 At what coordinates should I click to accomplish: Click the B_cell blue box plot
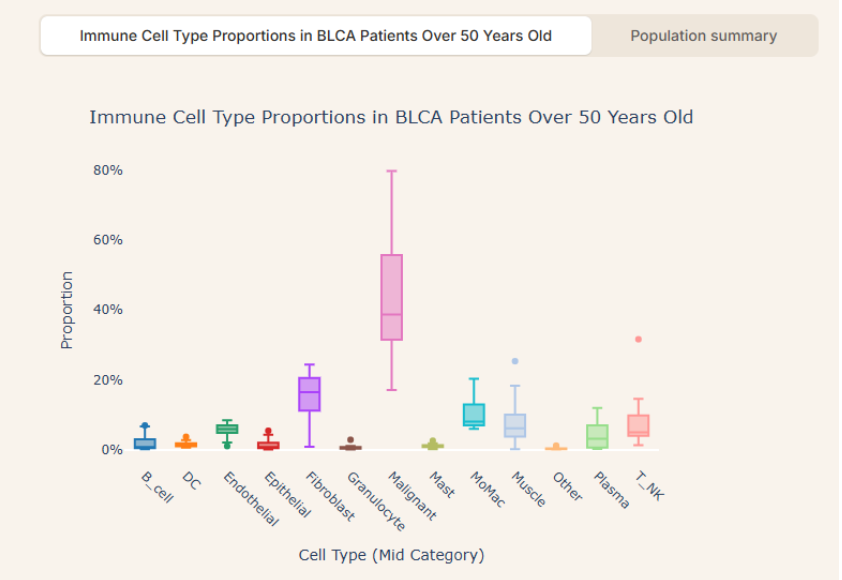coord(145,443)
